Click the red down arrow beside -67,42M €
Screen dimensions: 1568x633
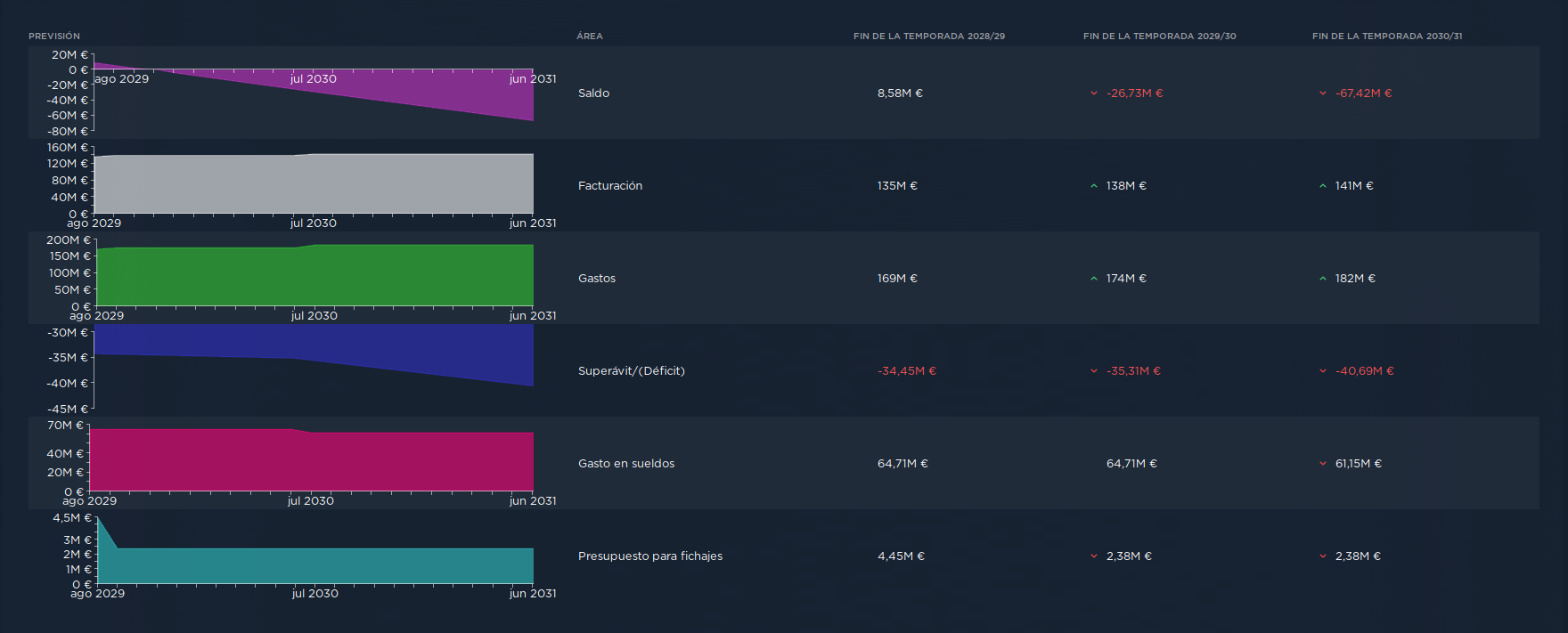[1323, 93]
